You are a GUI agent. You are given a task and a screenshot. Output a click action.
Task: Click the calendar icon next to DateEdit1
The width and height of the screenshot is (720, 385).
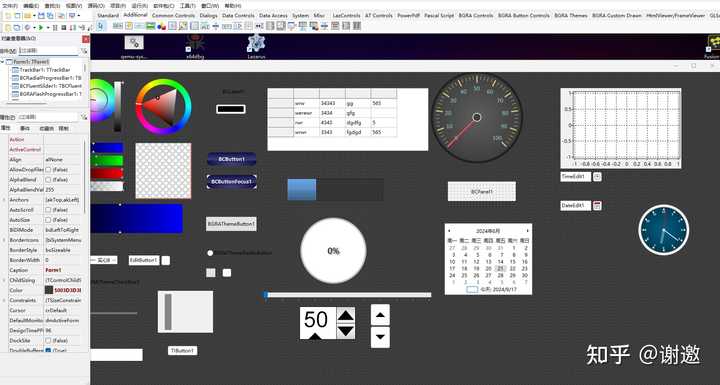coord(597,205)
